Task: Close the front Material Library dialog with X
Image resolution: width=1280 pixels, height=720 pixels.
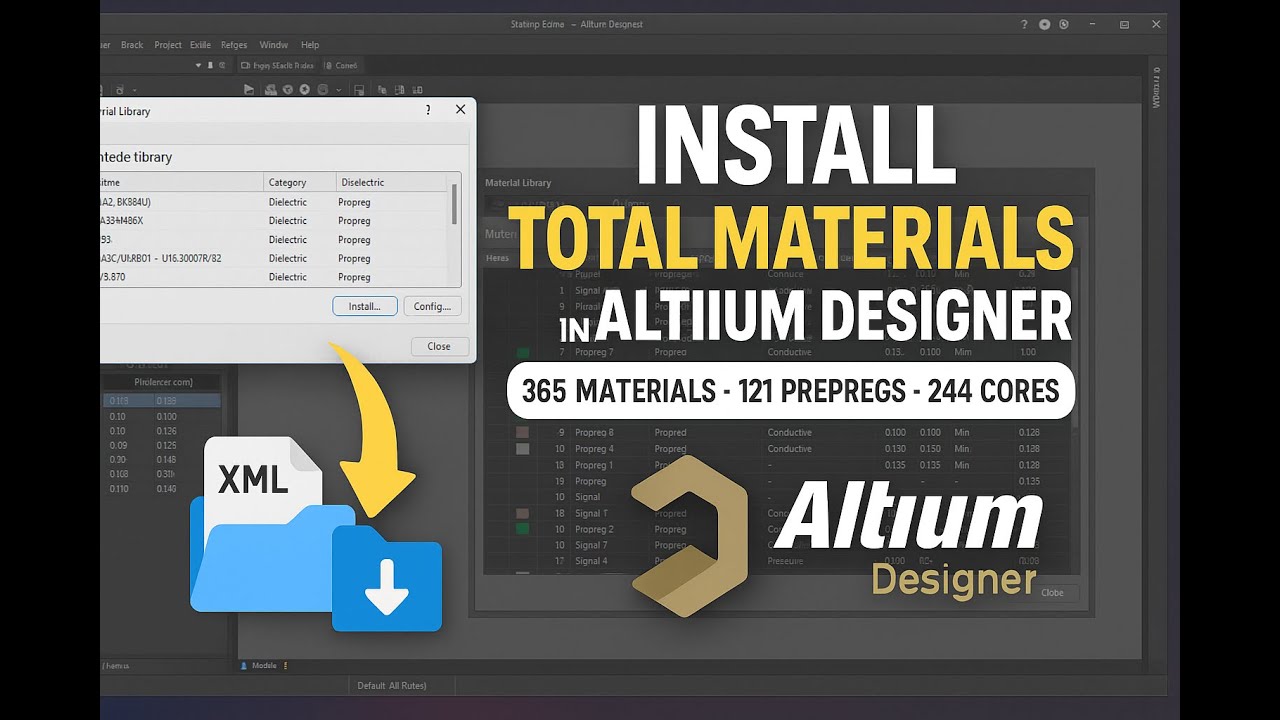Action: click(460, 110)
